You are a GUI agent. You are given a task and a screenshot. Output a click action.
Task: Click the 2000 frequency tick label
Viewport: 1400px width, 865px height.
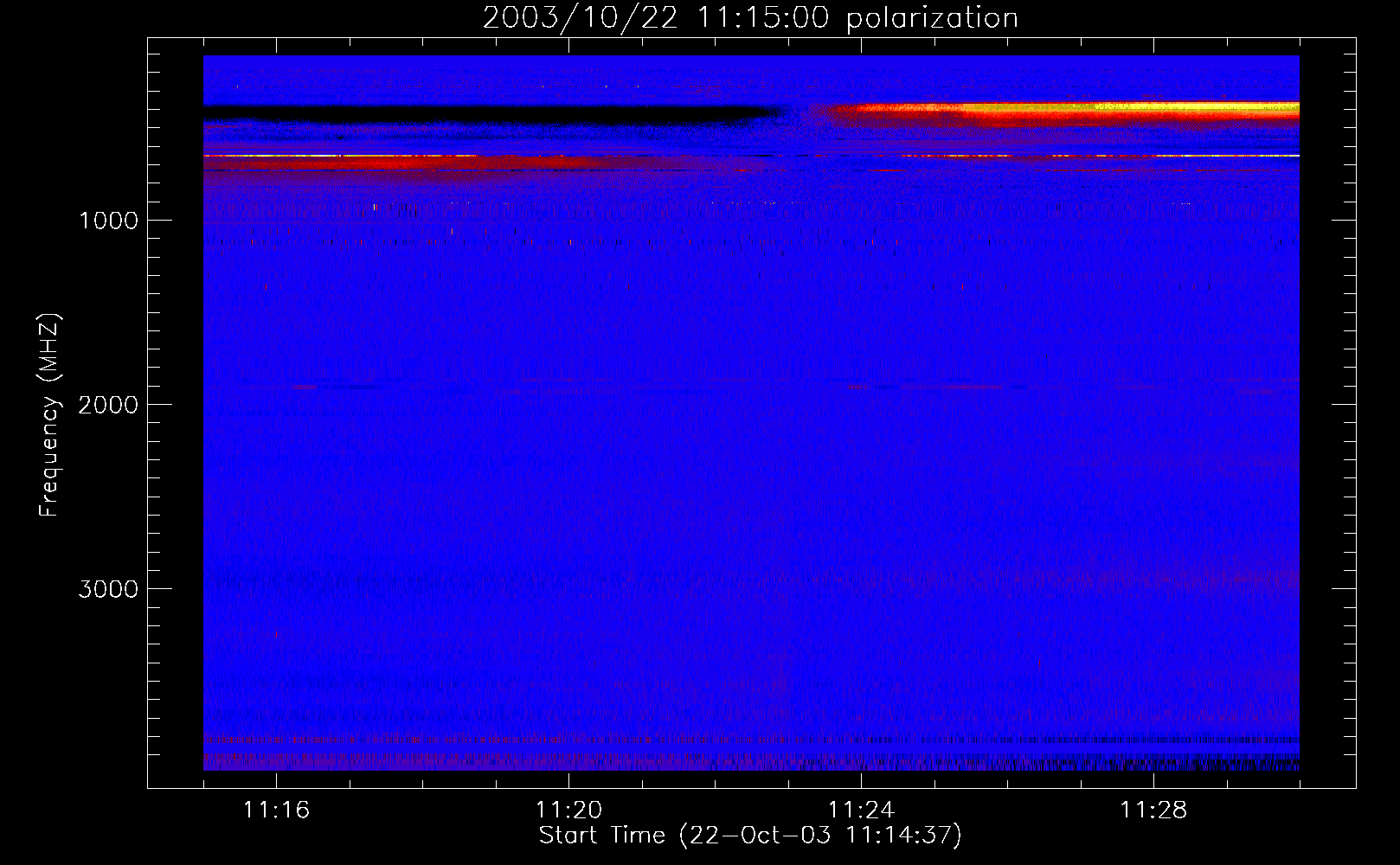click(x=108, y=405)
